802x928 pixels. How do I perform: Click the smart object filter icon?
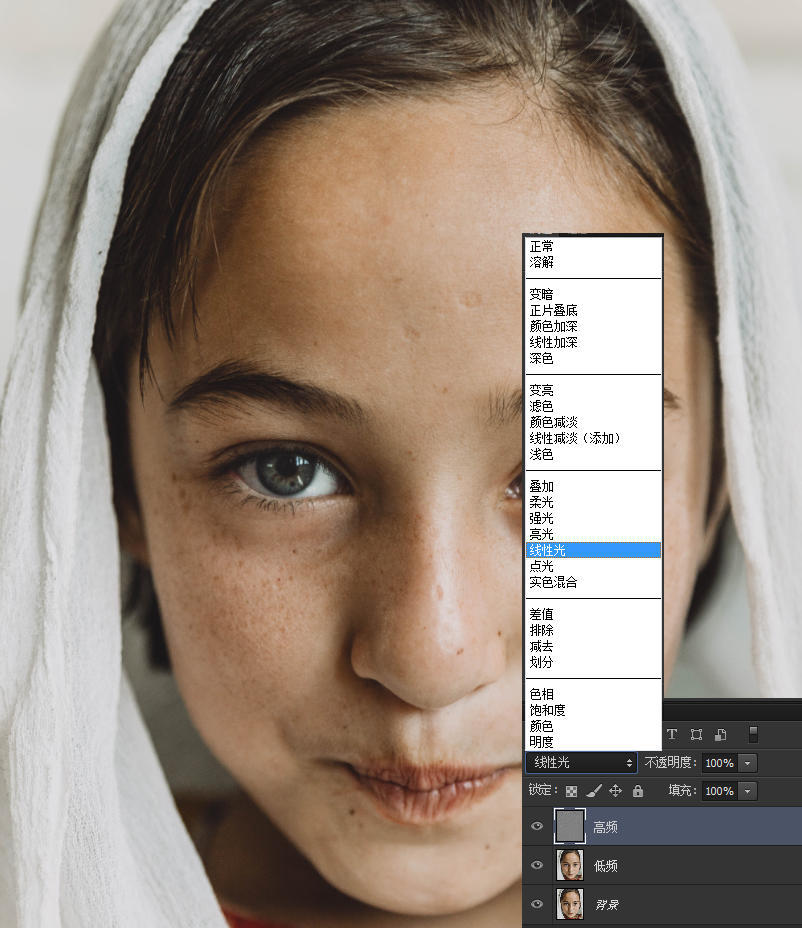pyautogui.click(x=720, y=734)
